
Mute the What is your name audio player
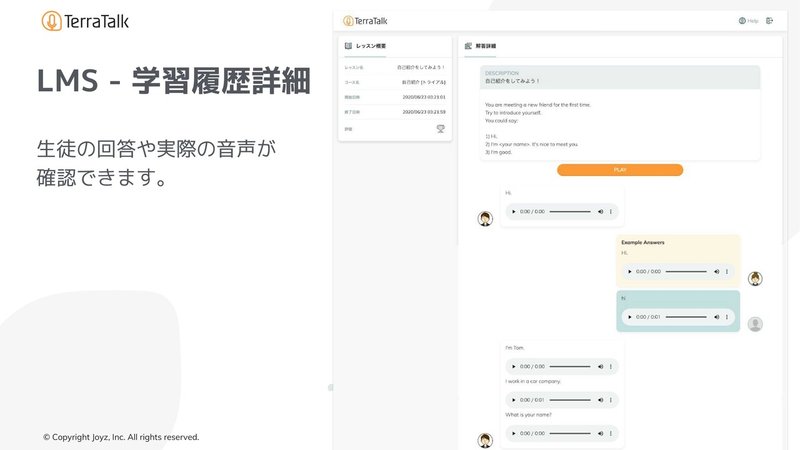pyautogui.click(x=601, y=434)
